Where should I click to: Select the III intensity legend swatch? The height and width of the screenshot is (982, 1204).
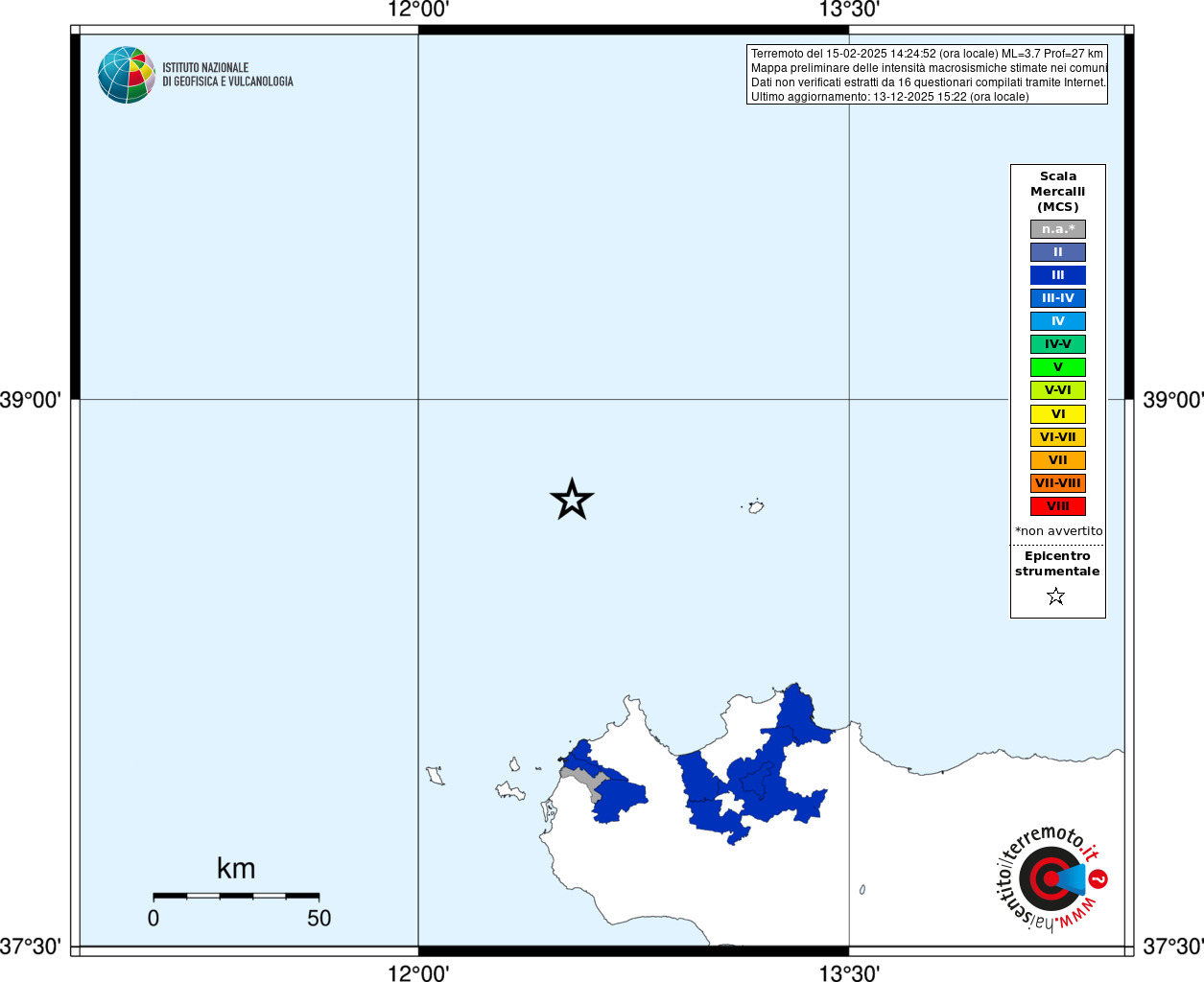pos(1058,275)
